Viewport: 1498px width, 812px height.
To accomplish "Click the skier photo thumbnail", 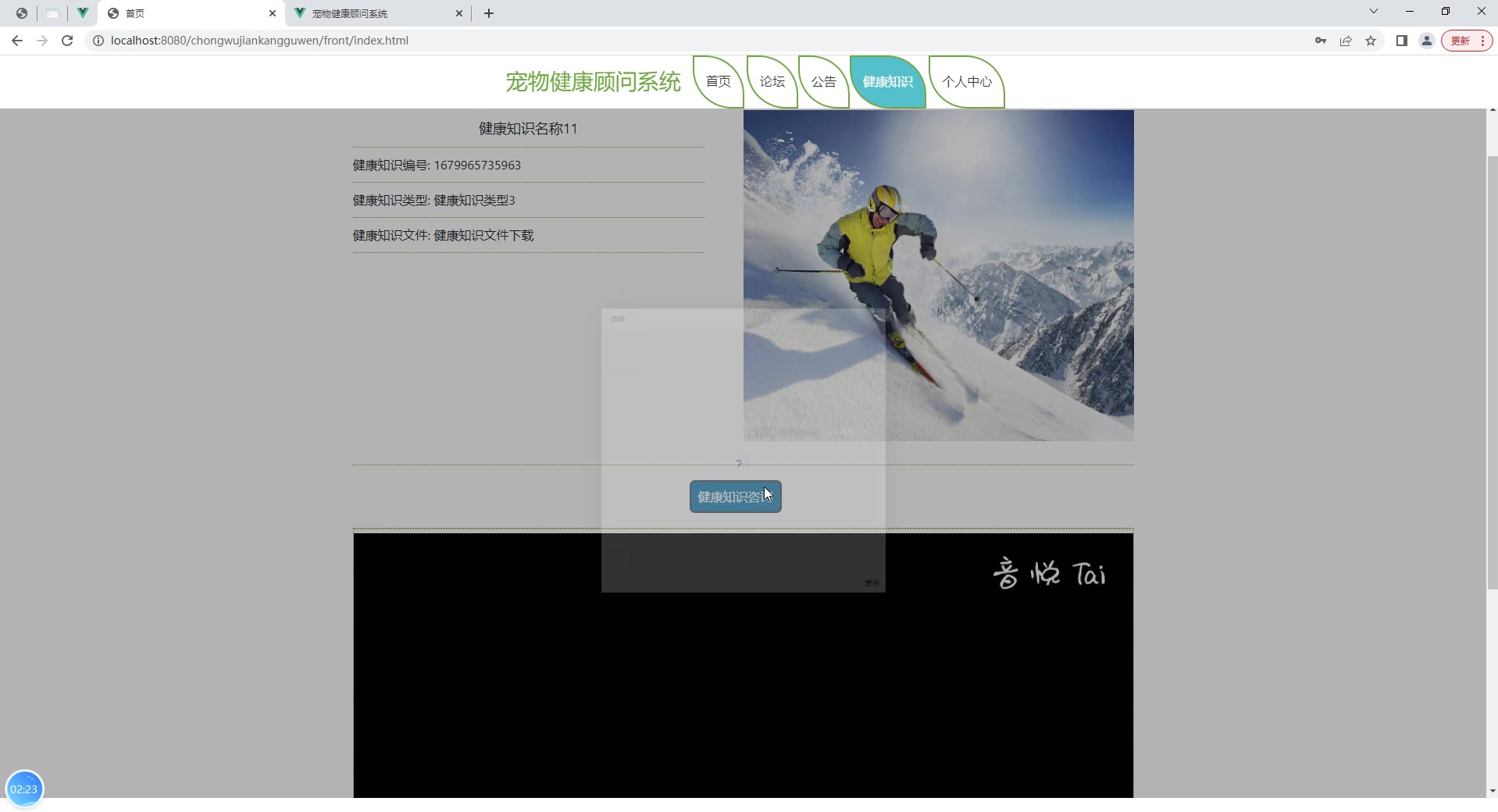I will coord(939,275).
